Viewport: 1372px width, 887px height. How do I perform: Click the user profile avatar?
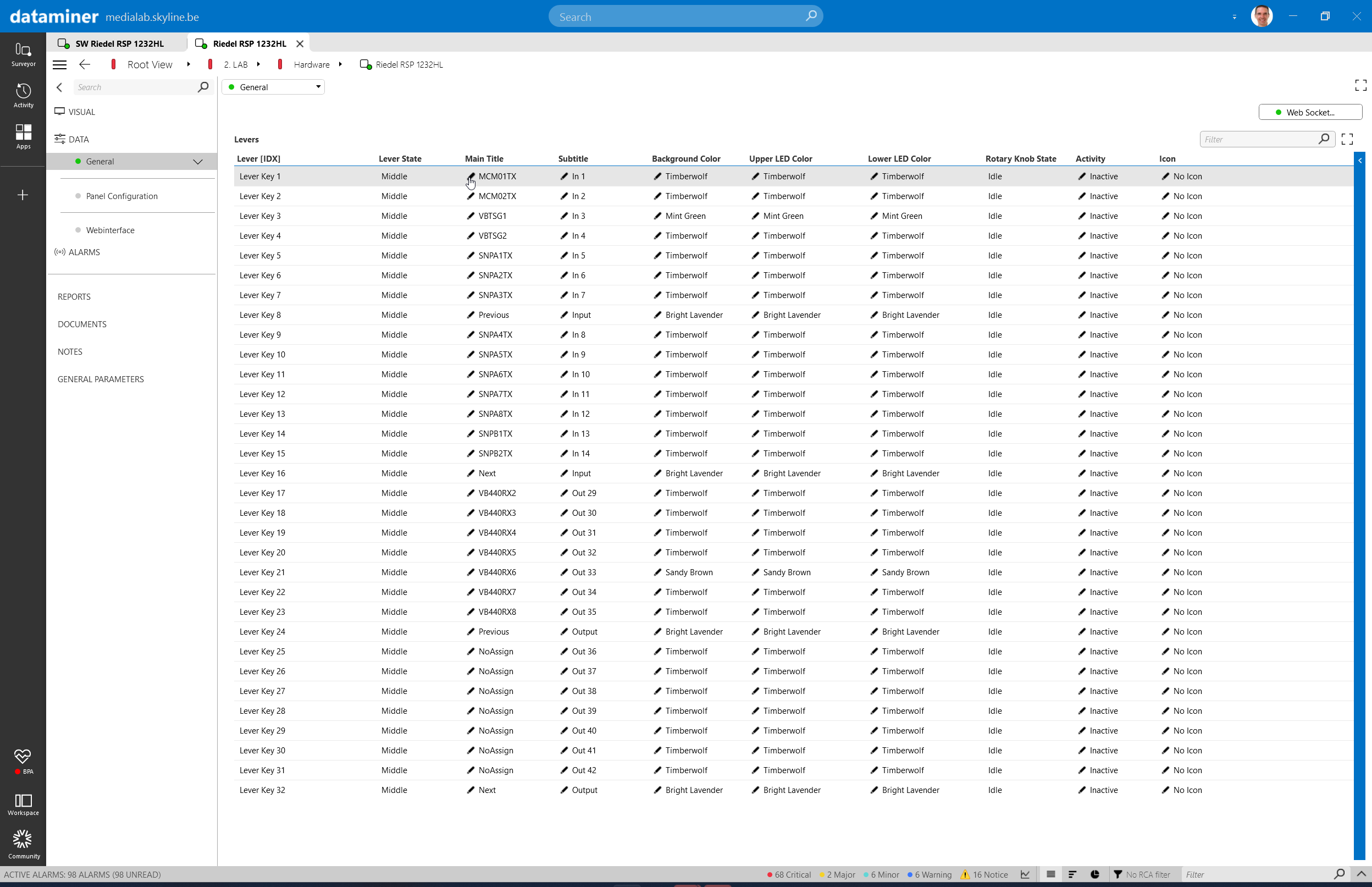[1261, 16]
